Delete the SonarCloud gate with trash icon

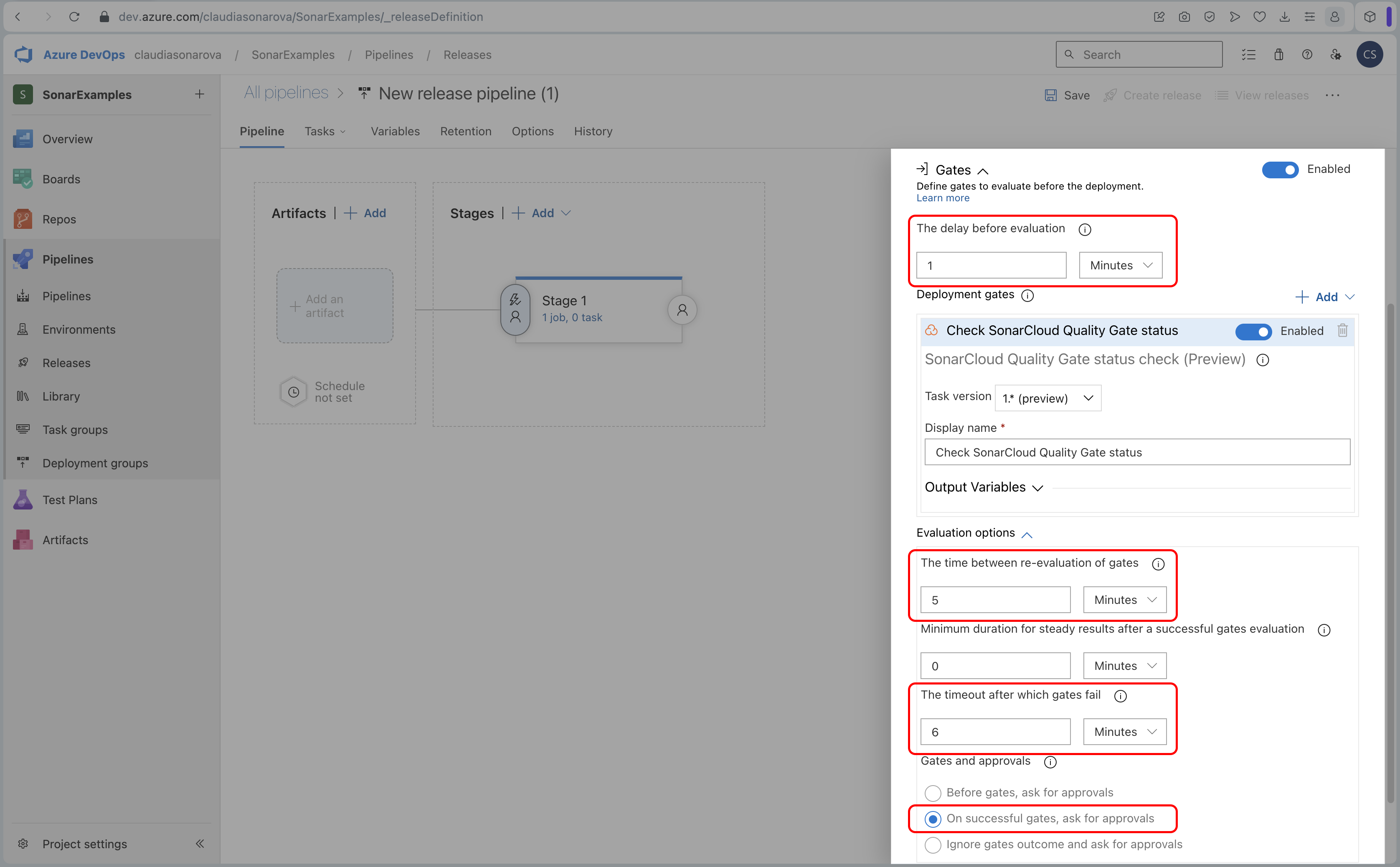point(1343,331)
